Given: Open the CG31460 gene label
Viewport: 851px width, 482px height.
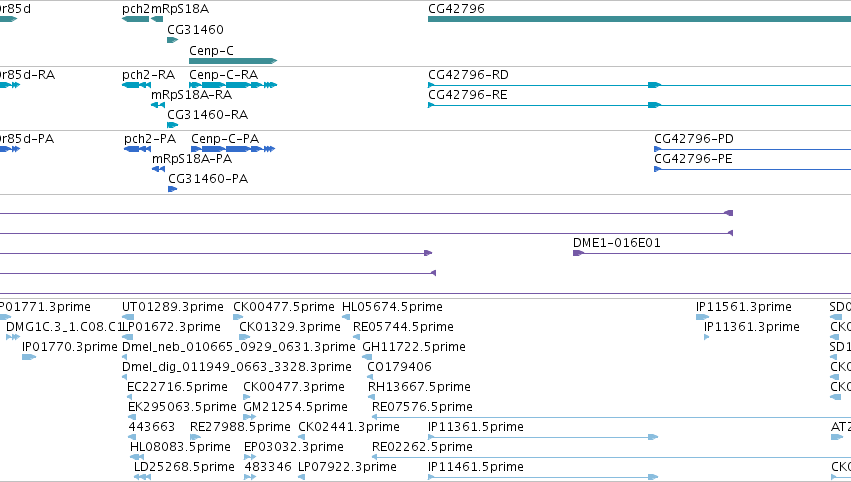Looking at the screenshot, I should tap(195, 29).
